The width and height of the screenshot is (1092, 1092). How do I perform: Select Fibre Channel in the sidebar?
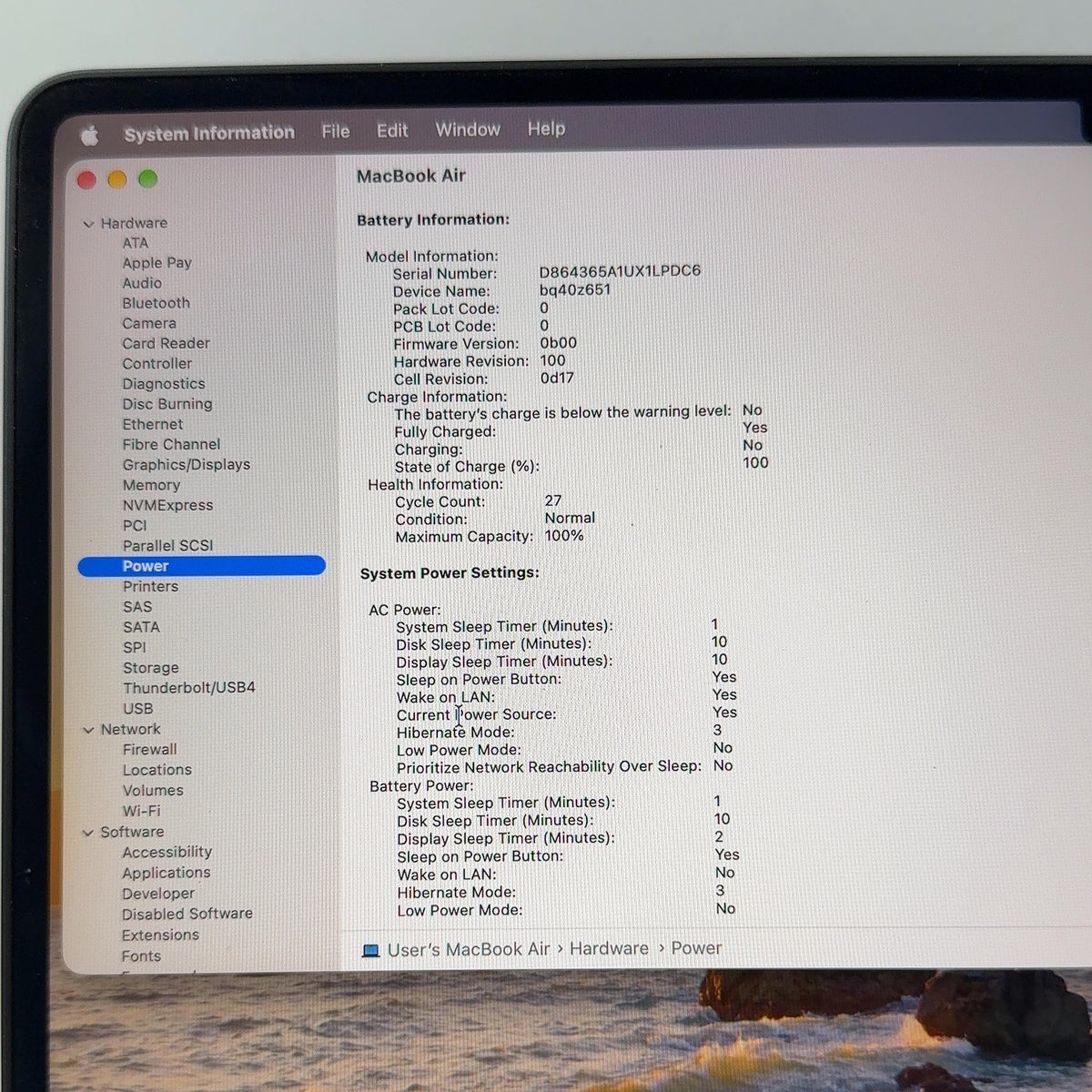[x=171, y=444]
